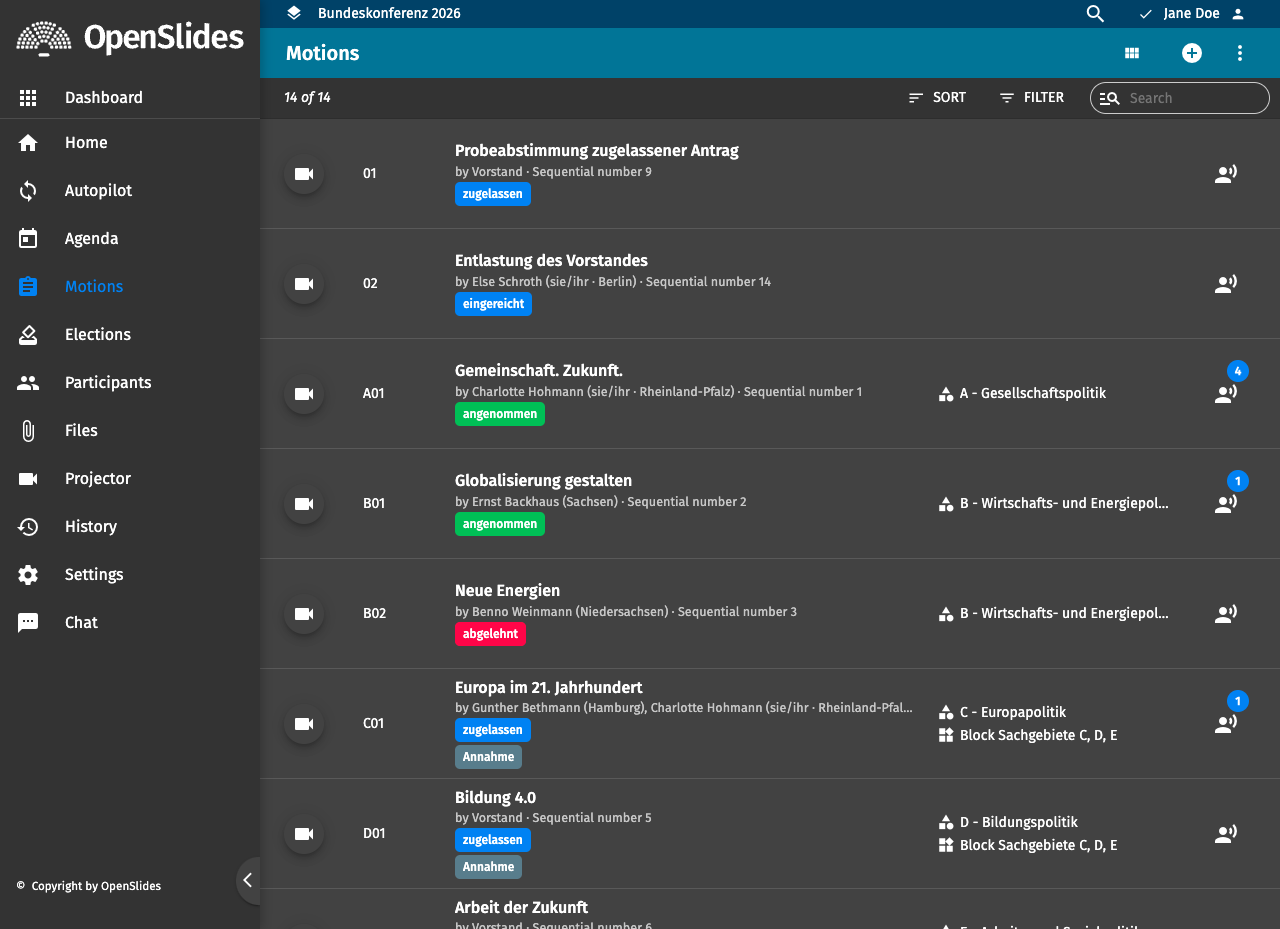The height and width of the screenshot is (929, 1280).
Task: Switch to tile view of motions
Action: tap(1132, 53)
